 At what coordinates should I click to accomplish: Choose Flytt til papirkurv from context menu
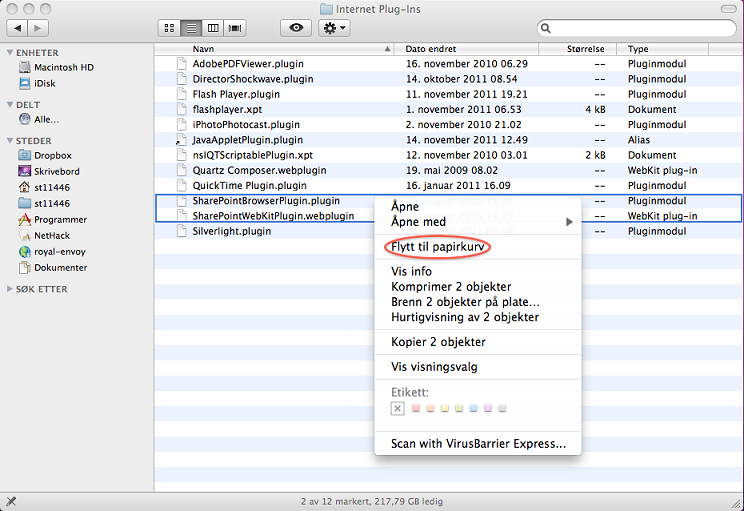[x=440, y=246]
